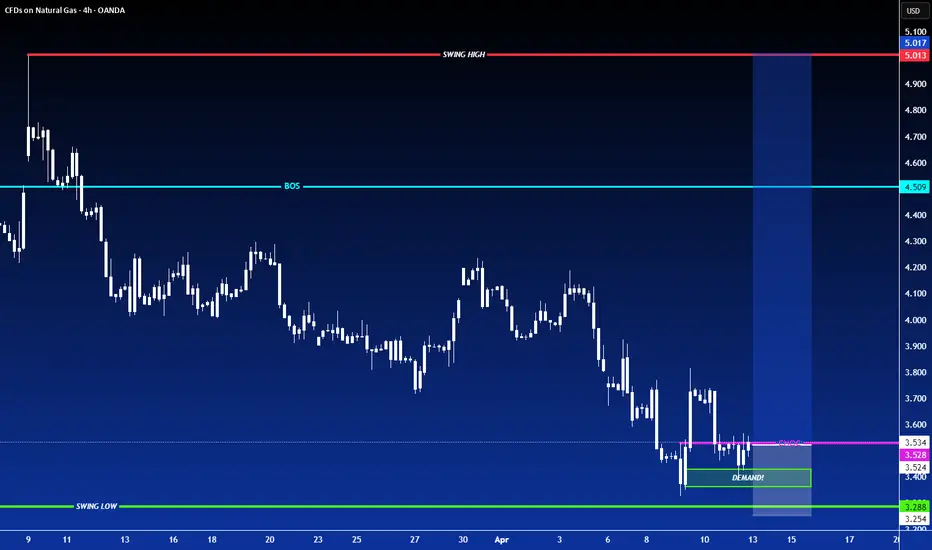Click the '17' date axis label

click(x=849, y=540)
